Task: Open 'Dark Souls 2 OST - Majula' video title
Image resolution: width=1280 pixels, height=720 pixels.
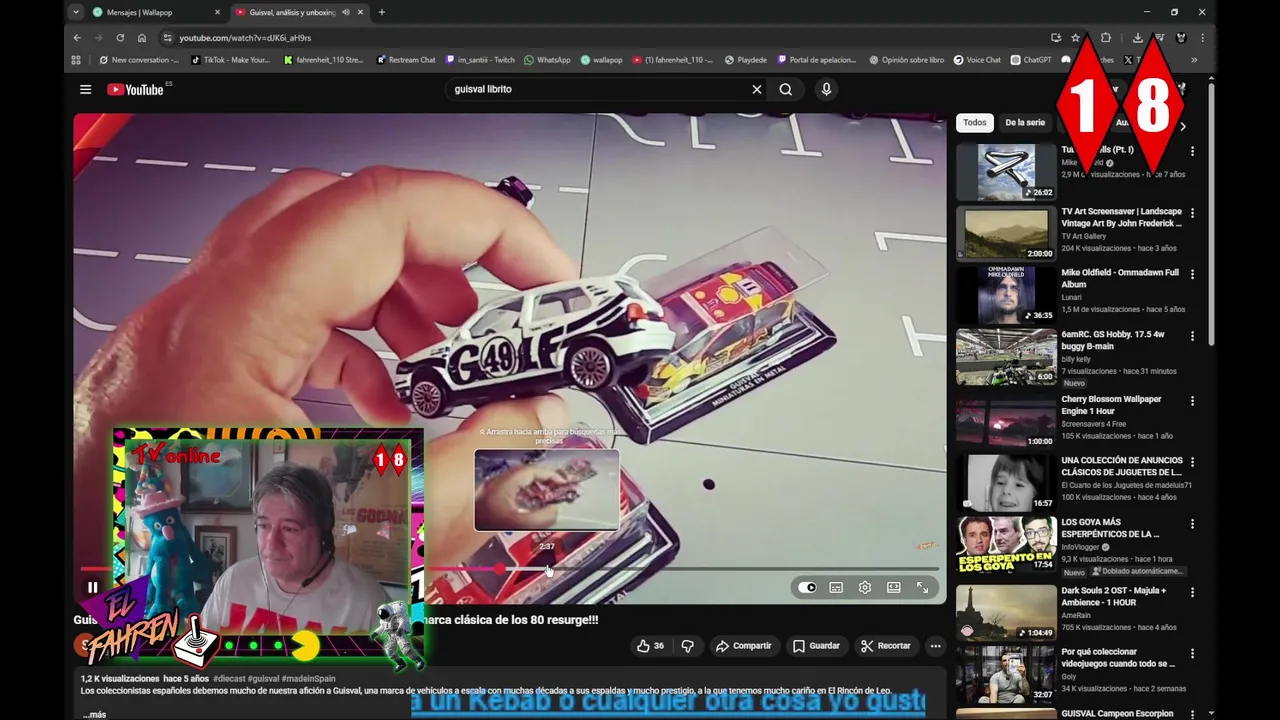Action: (x=1114, y=596)
